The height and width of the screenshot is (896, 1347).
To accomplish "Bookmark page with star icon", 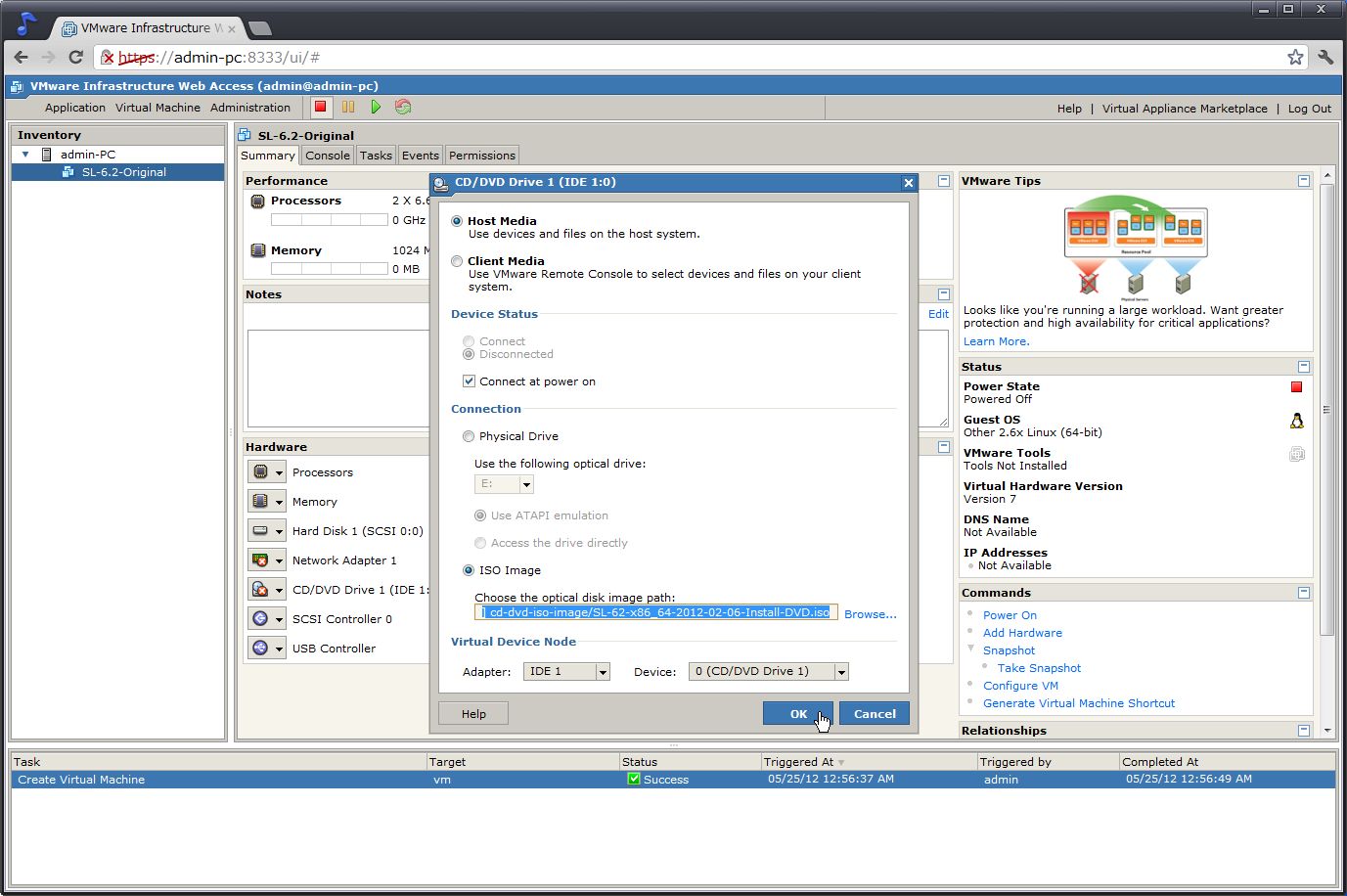I will [1295, 57].
